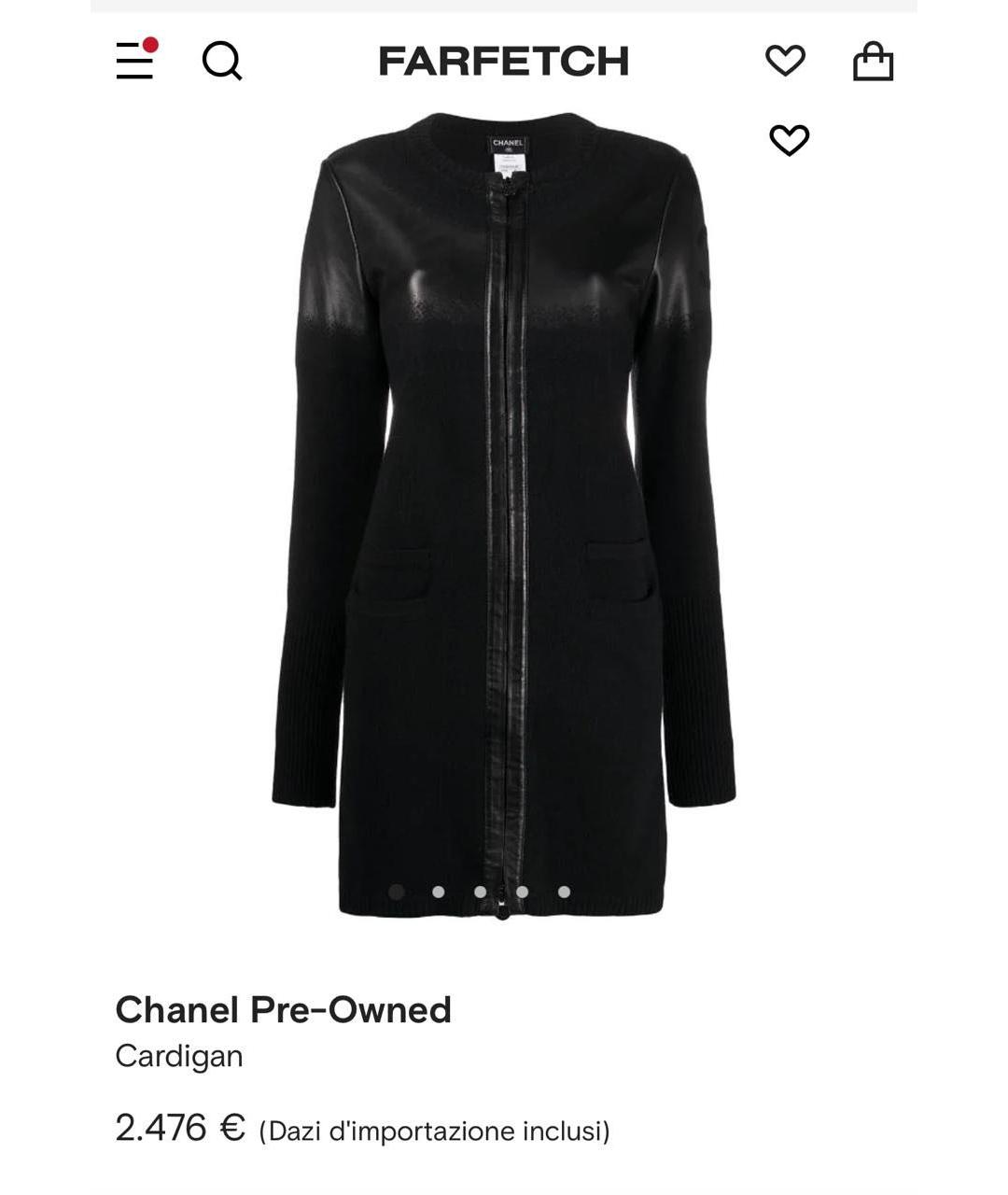
Task: Tap the Cardigan product name
Action: pyautogui.click(x=179, y=1056)
